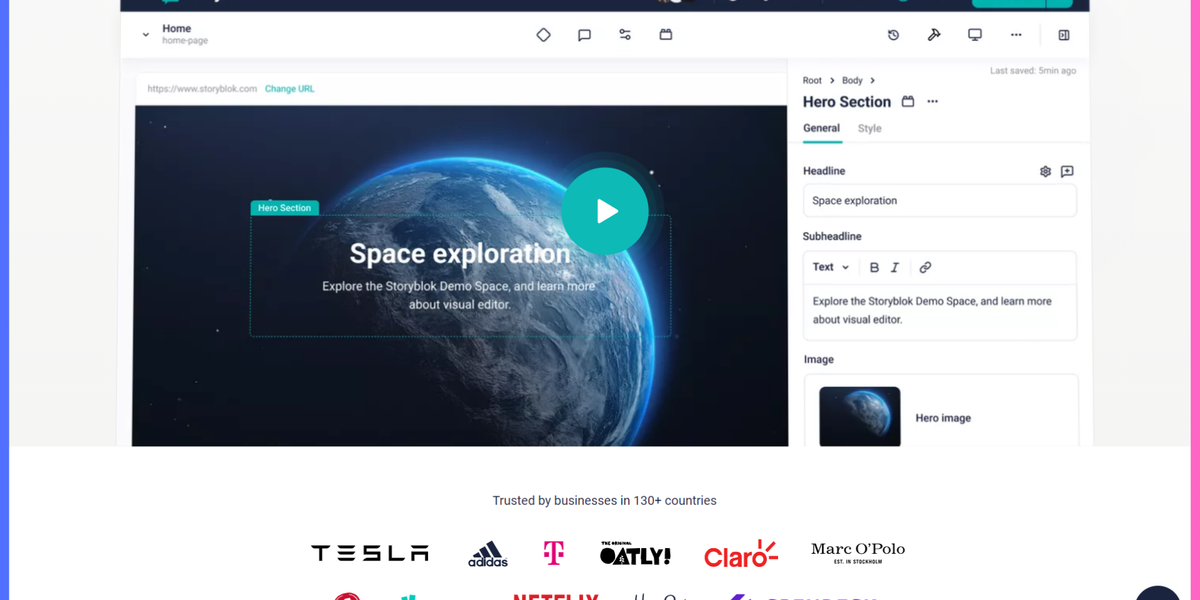1200x600 pixels.
Task: Collapse the right sidebar panel icon
Action: (x=1063, y=34)
